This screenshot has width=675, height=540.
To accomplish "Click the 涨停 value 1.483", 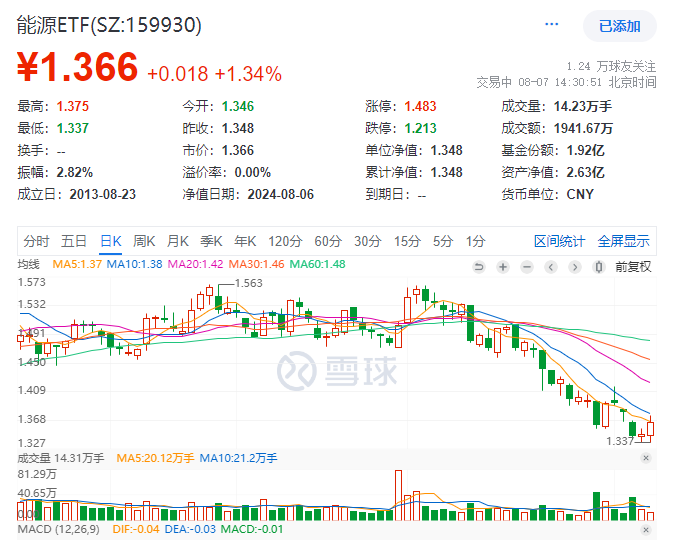I will [421, 106].
